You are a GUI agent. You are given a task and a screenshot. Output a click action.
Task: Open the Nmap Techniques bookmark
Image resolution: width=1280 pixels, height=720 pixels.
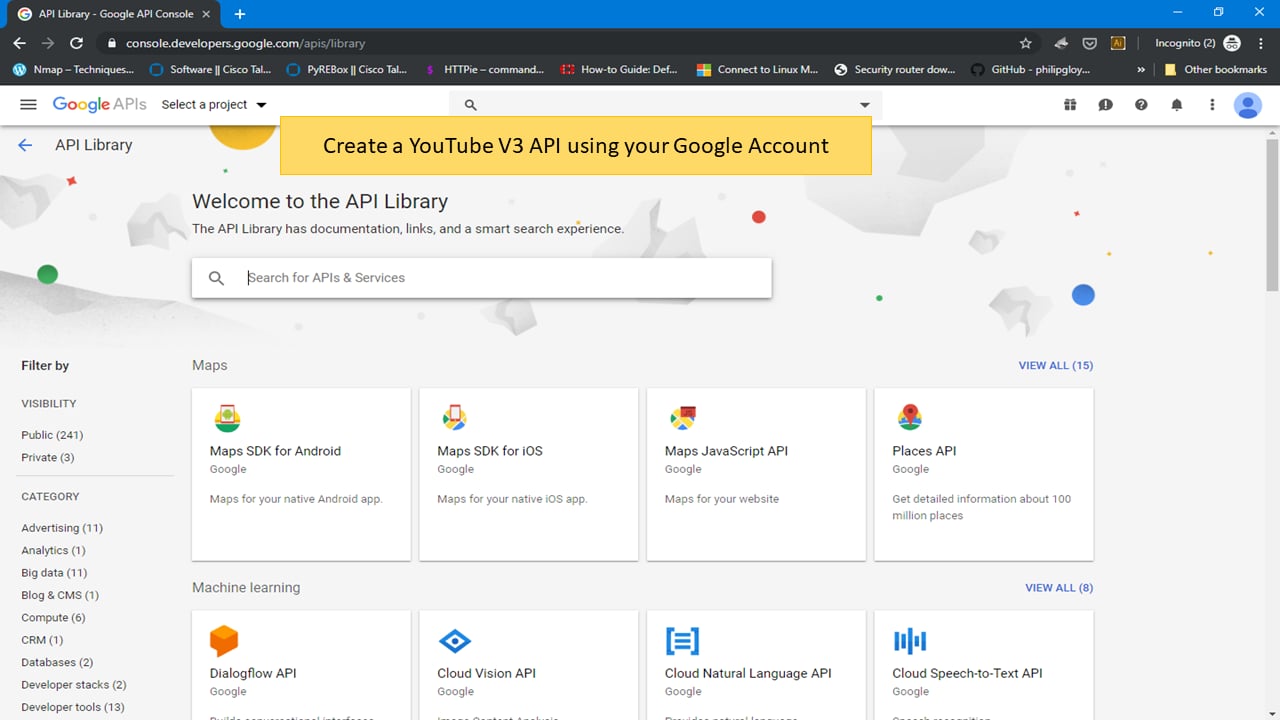(x=73, y=70)
